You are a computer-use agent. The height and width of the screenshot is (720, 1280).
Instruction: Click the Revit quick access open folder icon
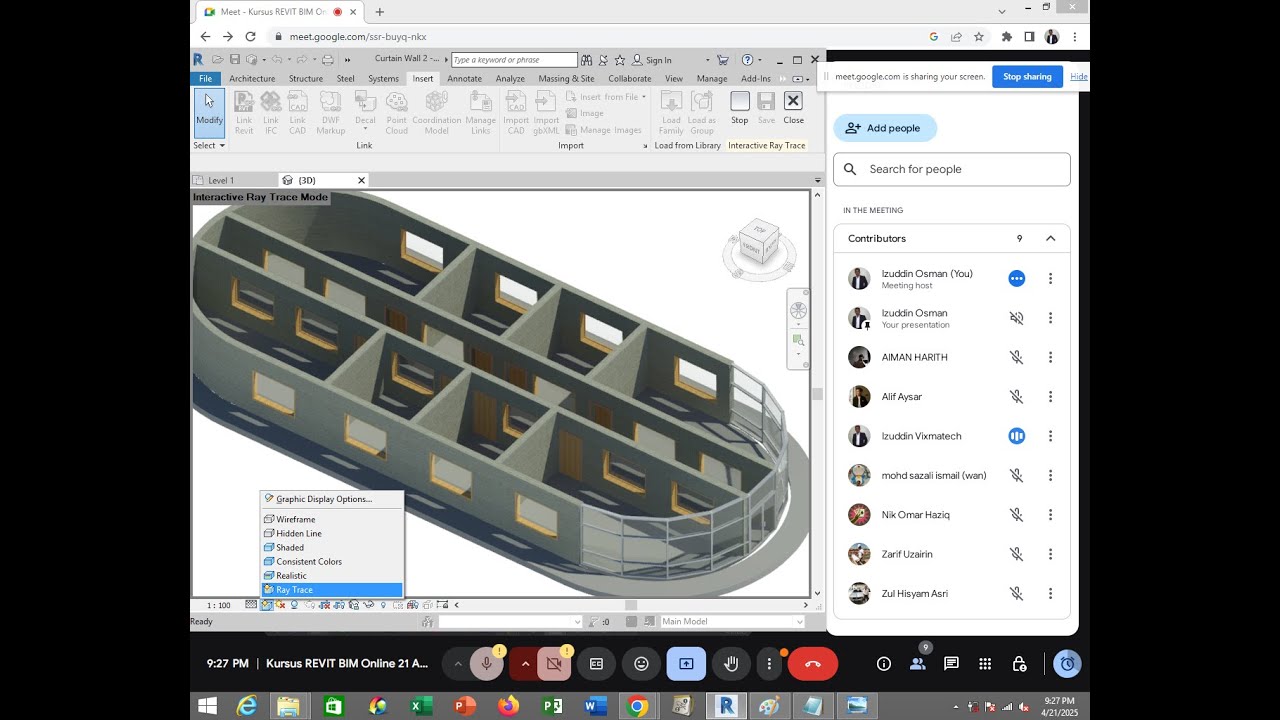pyautogui.click(x=217, y=60)
